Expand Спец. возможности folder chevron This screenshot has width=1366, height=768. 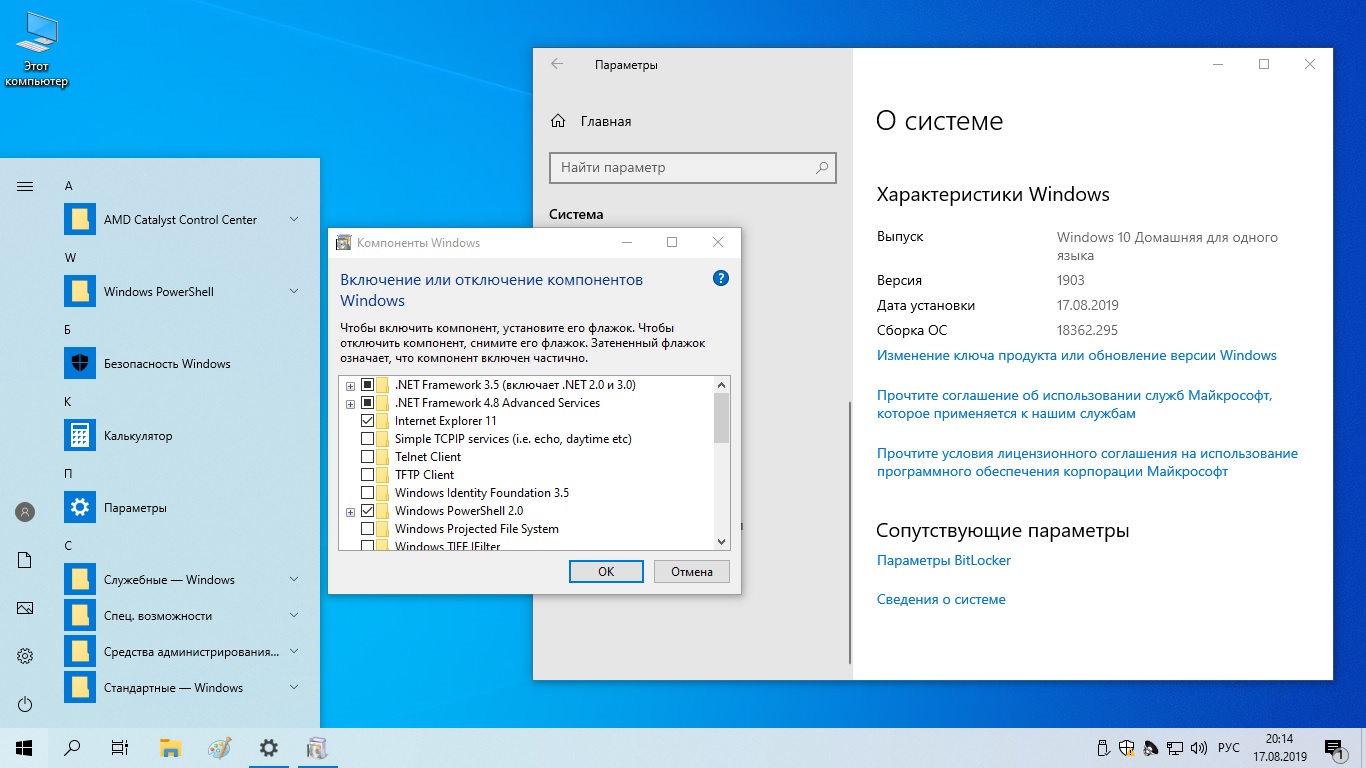294,615
